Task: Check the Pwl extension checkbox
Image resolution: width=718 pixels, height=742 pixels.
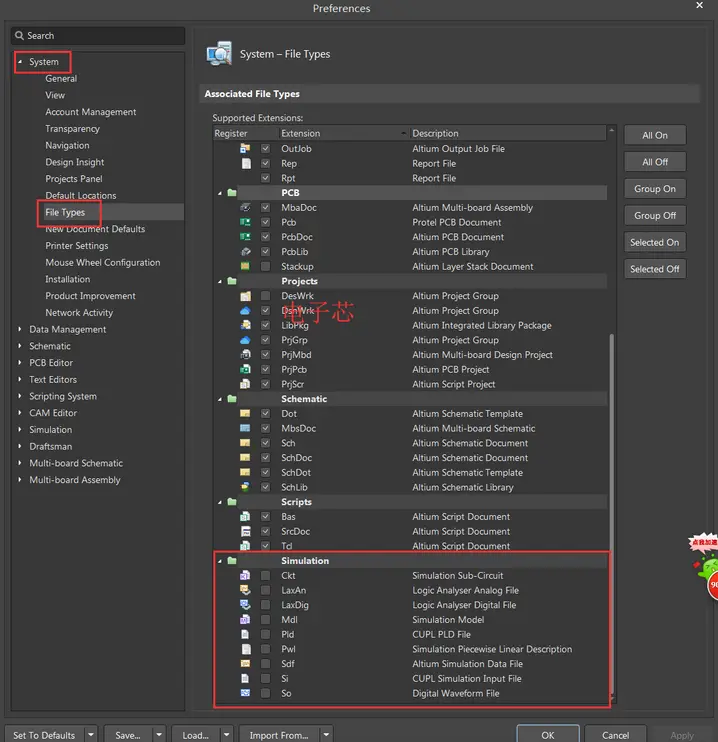Action: [266, 649]
